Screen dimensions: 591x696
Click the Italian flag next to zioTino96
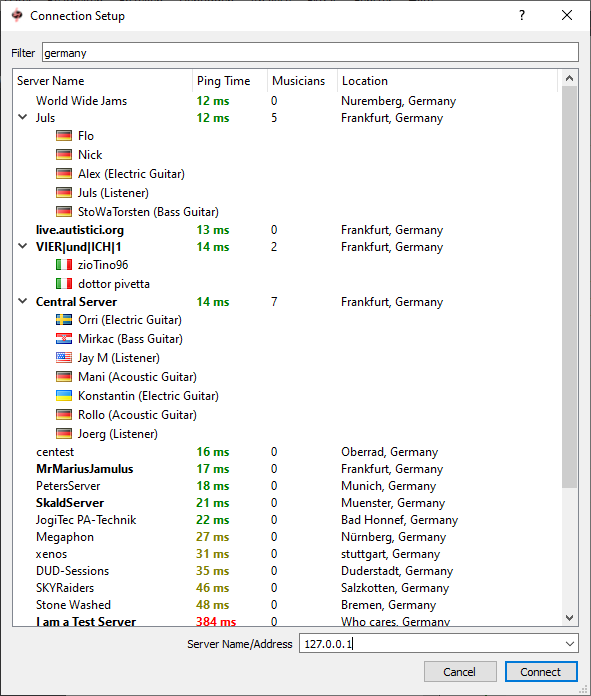click(x=64, y=265)
